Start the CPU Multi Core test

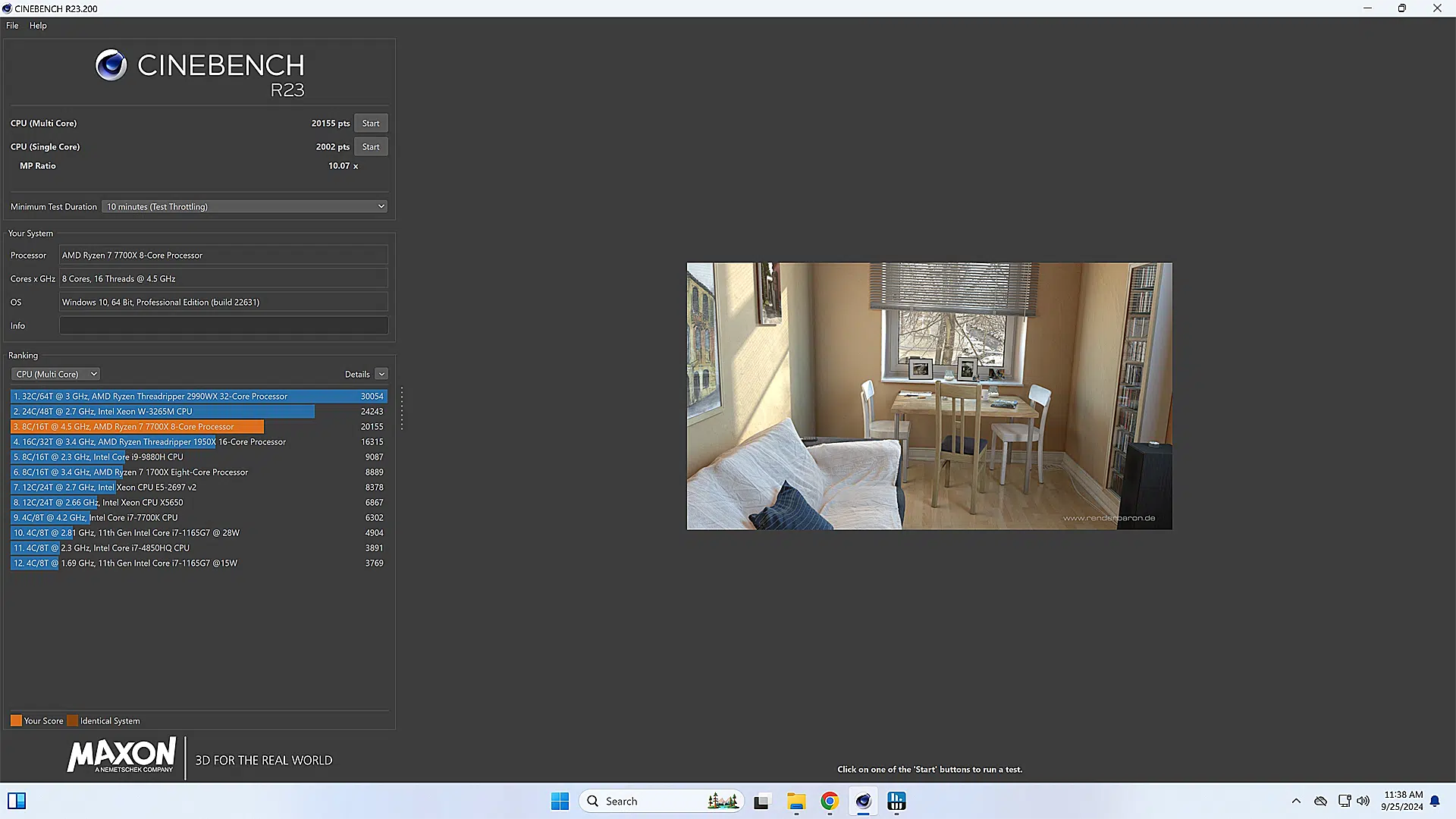tap(371, 123)
